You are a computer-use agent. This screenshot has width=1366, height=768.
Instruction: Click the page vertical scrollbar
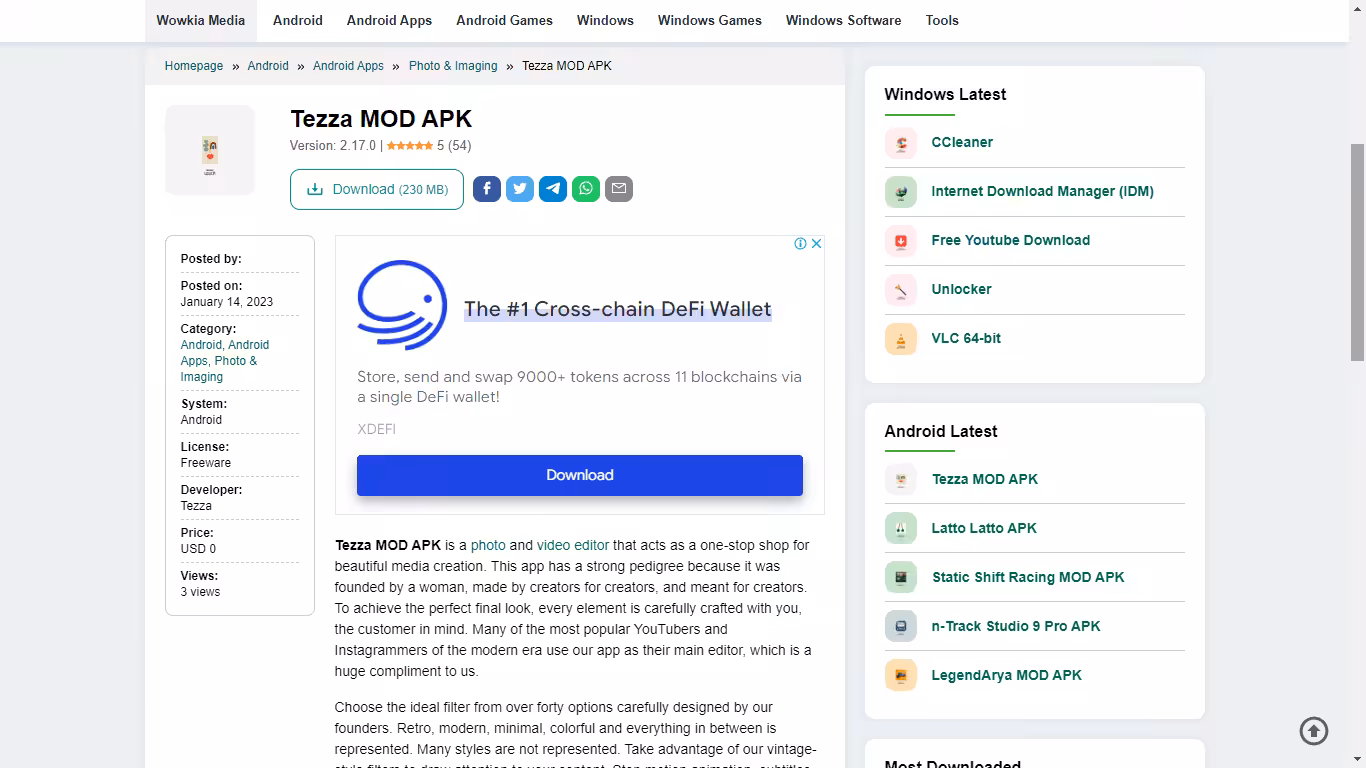(1358, 252)
